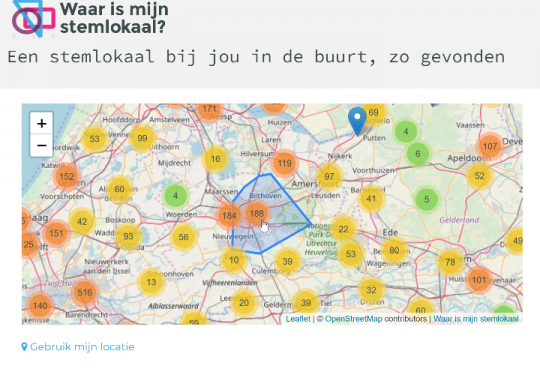The width and height of the screenshot is (540, 375).
Task: Click the Gebruik mijn locatie link
Action: click(78, 346)
